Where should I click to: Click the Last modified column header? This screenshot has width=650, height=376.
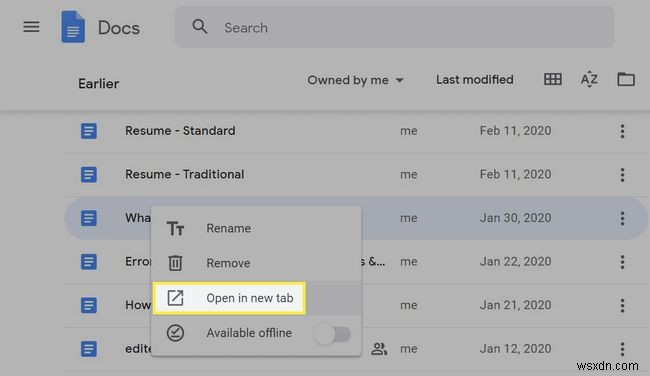click(x=475, y=80)
